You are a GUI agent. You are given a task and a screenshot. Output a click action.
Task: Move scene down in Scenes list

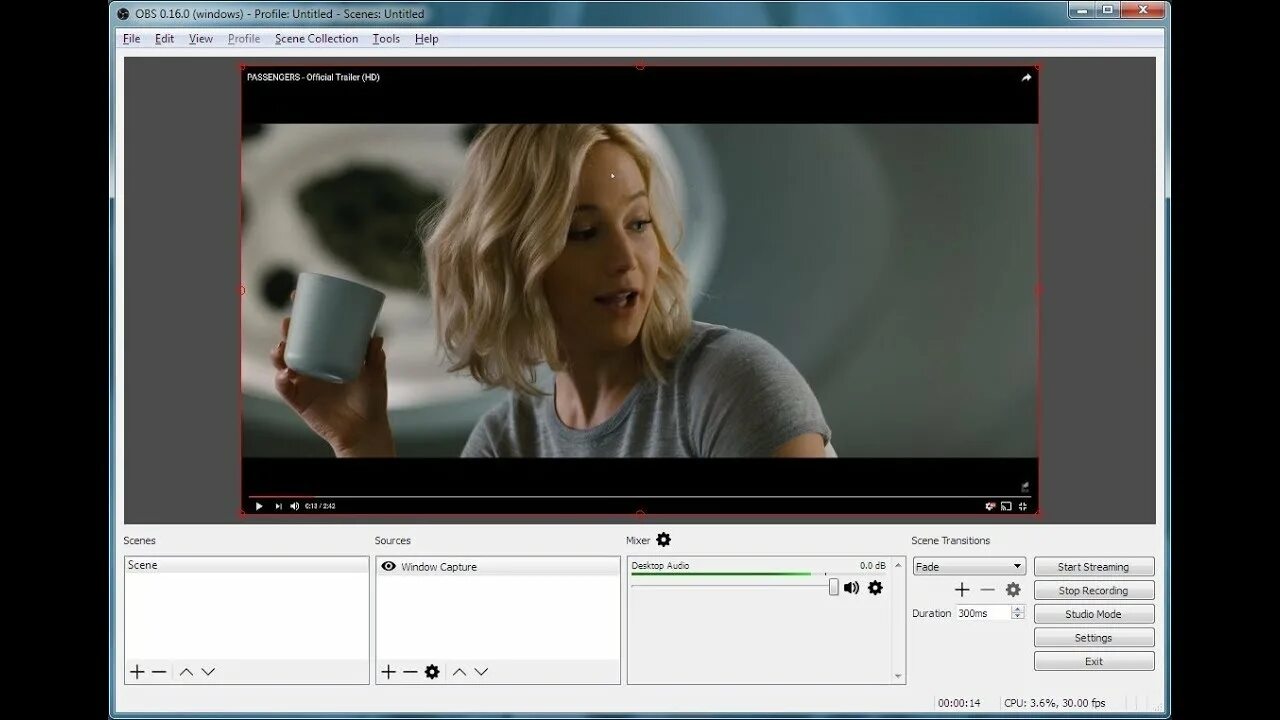pos(208,672)
